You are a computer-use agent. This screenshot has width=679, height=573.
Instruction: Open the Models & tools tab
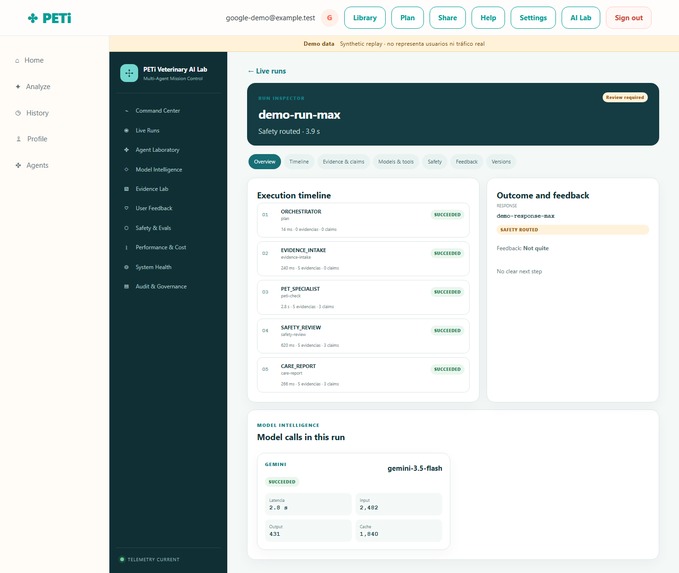[x=396, y=162]
